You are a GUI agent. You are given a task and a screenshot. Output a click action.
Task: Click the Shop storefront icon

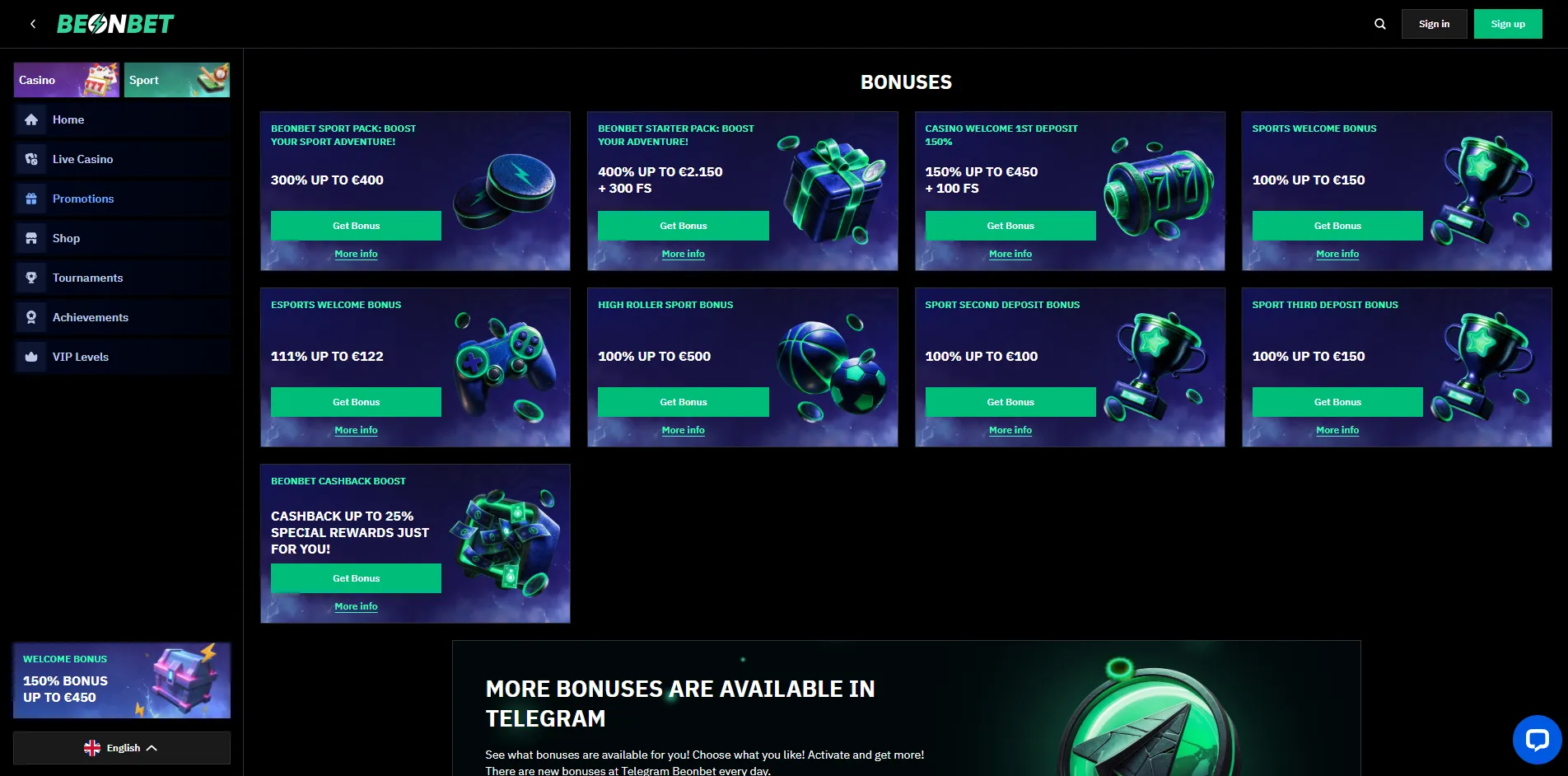(31, 238)
